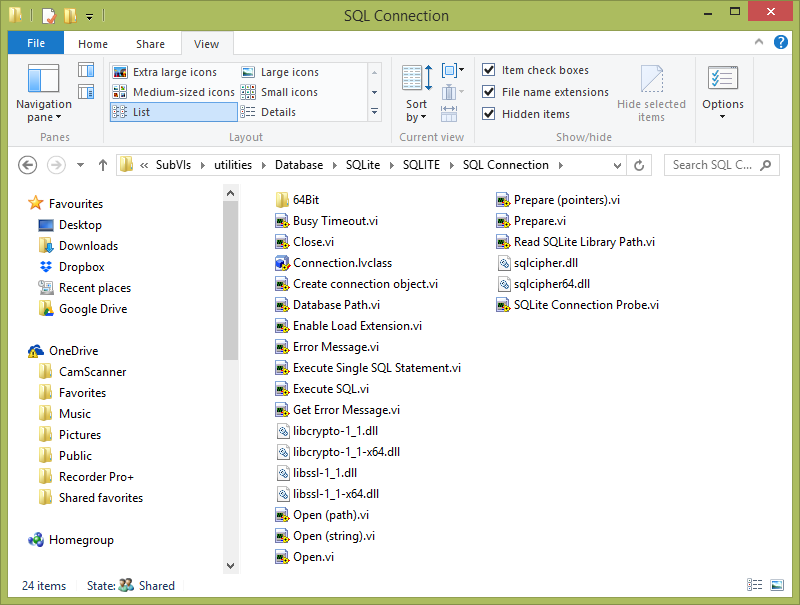800x605 pixels.
Task: Expand the Layout gallery more arrow
Action: tap(374, 112)
